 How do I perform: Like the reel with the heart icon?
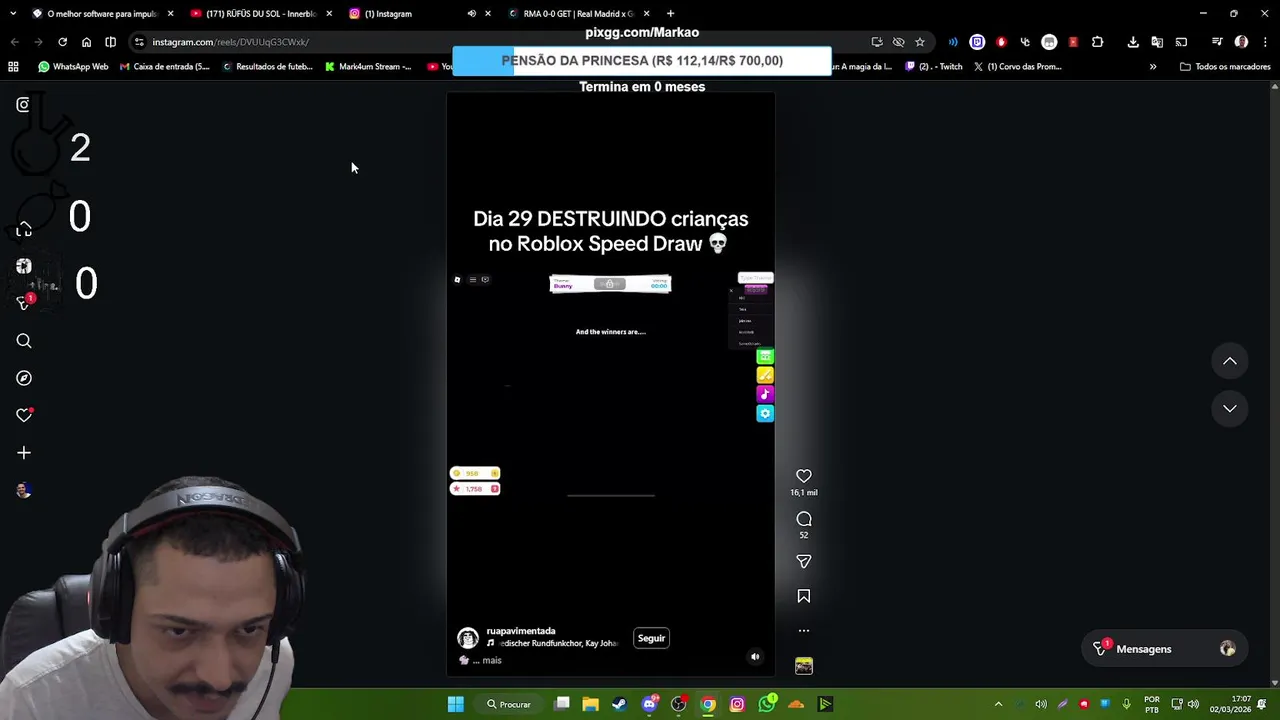coord(804,476)
